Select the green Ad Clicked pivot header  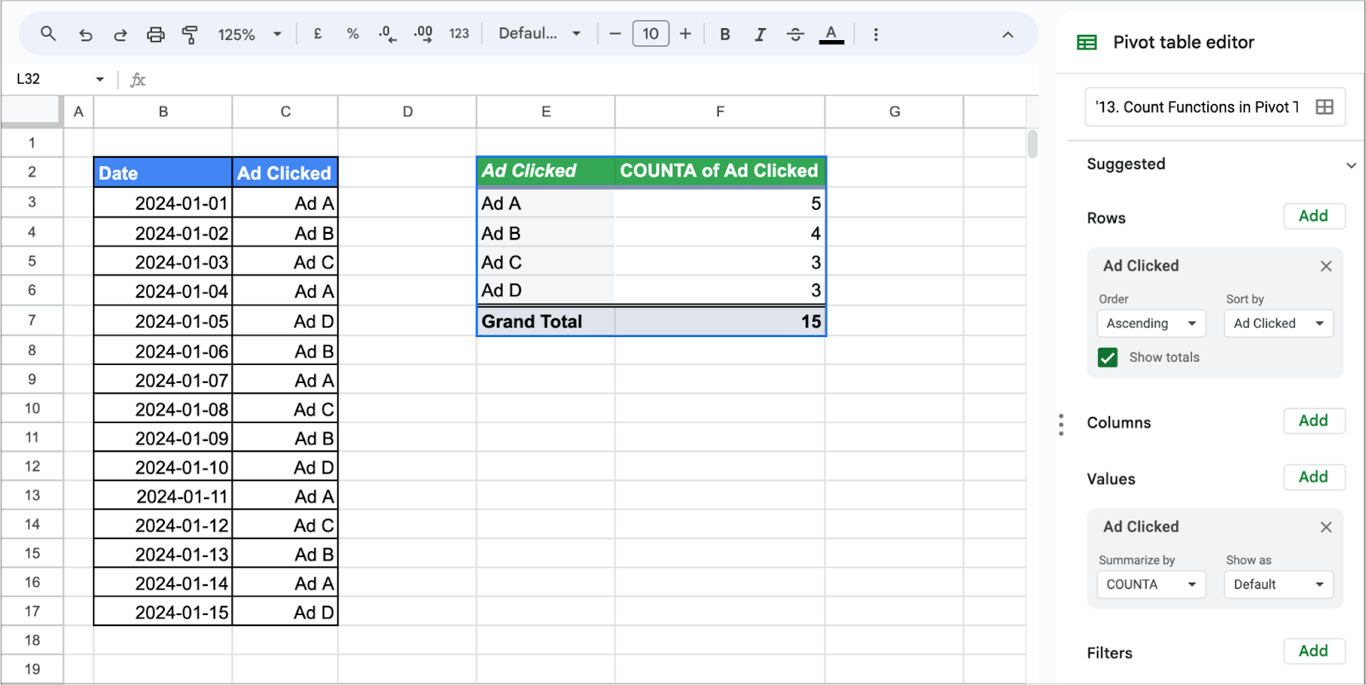[546, 171]
